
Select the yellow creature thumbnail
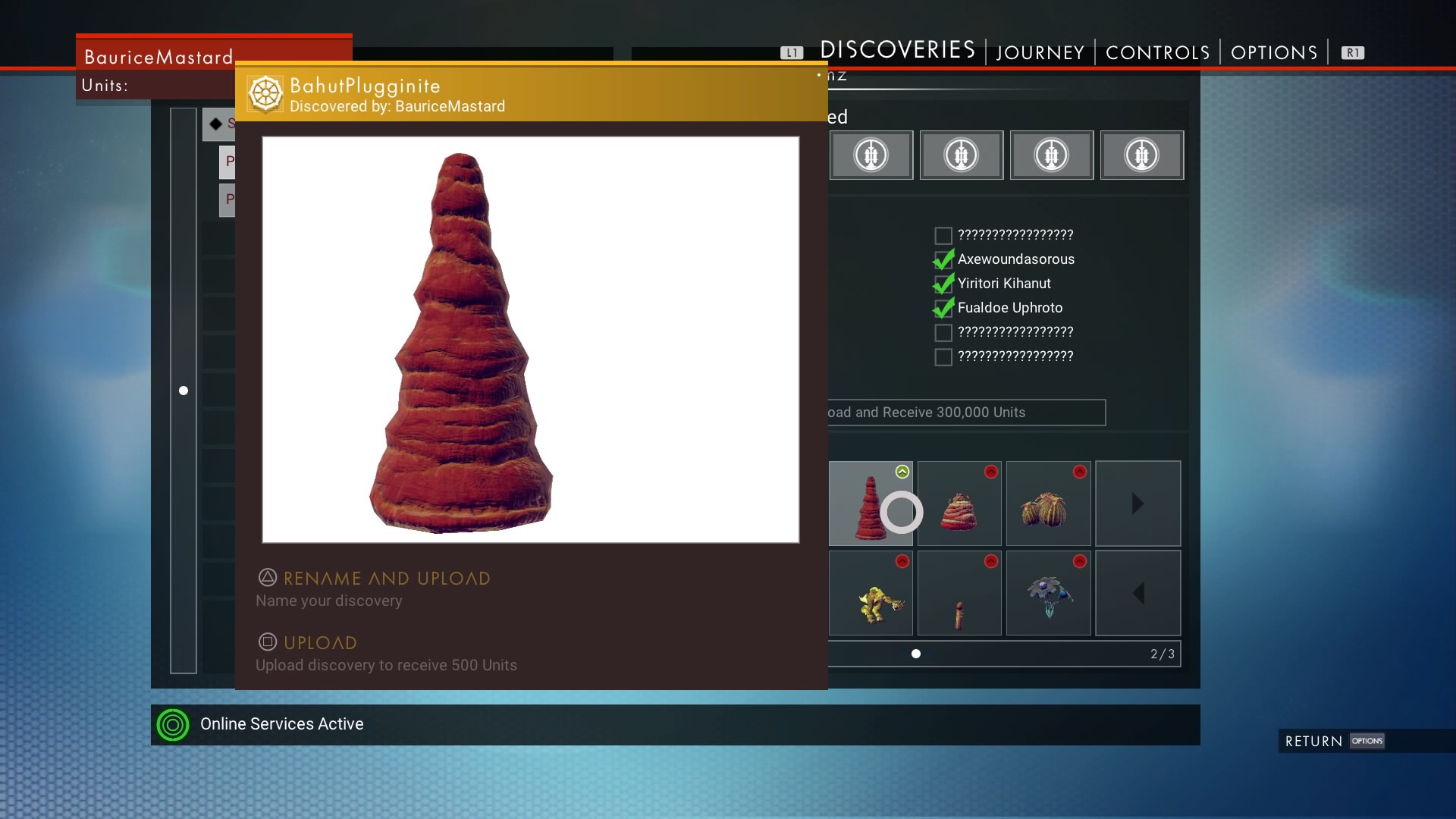tap(871, 593)
